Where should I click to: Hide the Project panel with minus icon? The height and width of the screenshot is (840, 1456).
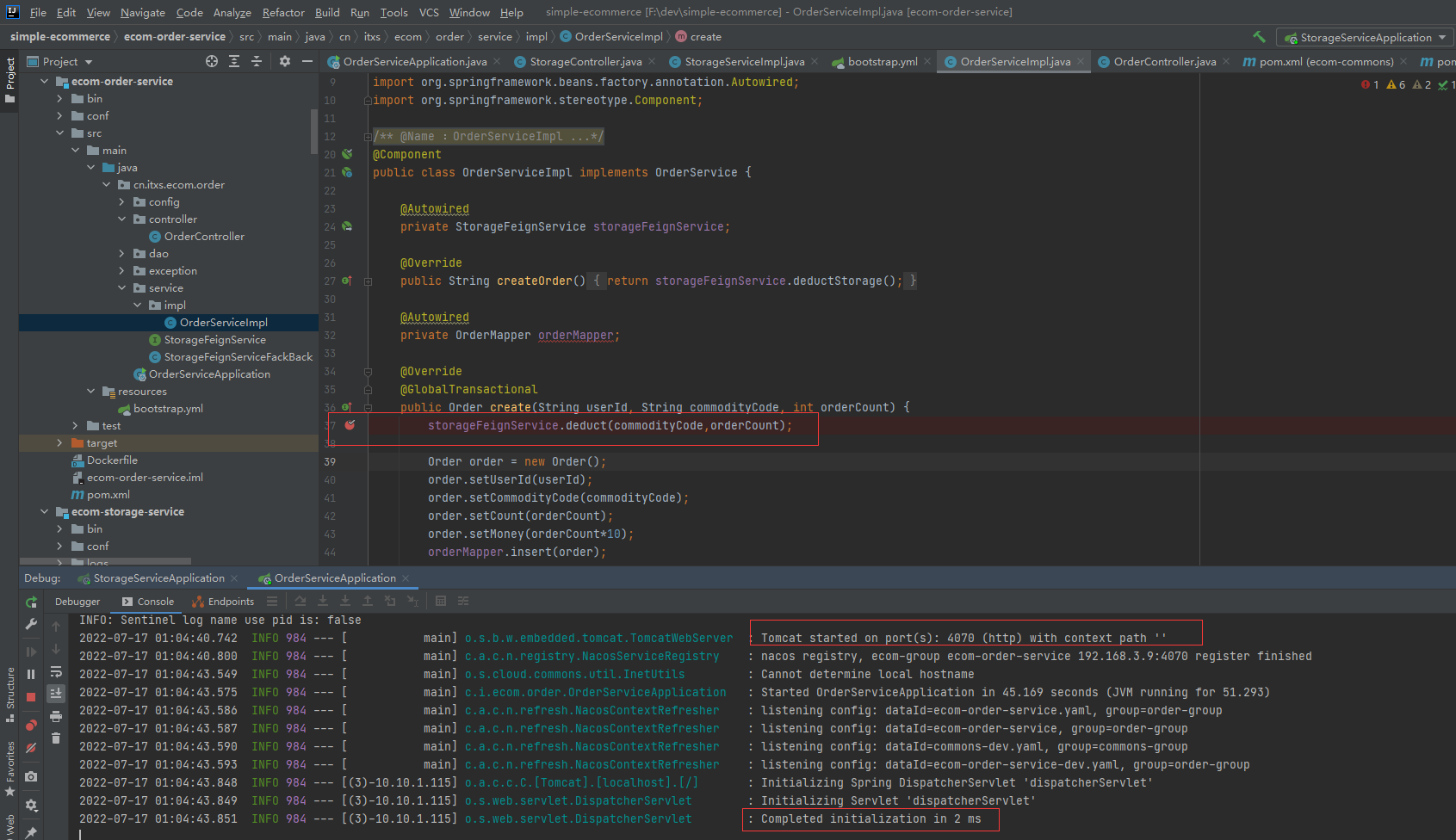(x=307, y=61)
